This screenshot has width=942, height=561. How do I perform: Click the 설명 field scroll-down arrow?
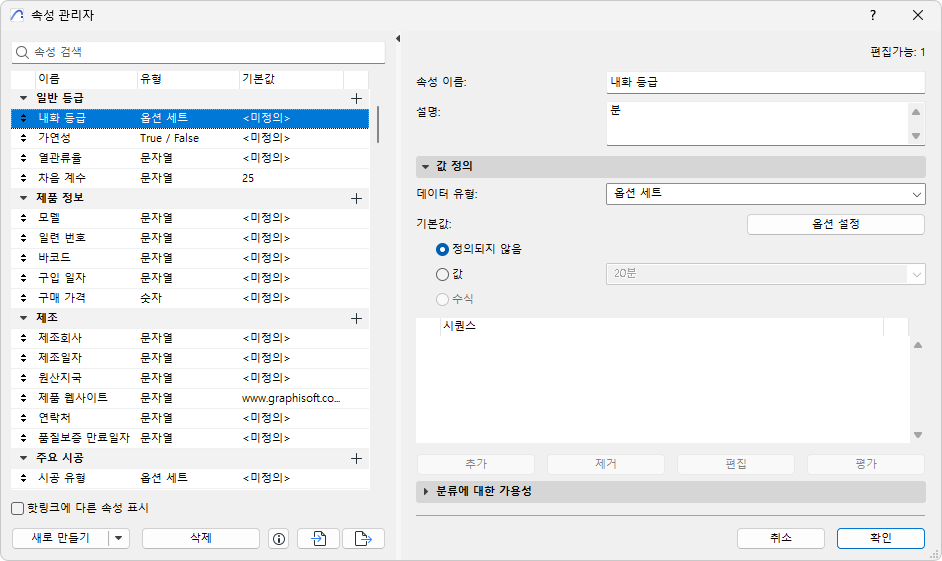coord(916,136)
